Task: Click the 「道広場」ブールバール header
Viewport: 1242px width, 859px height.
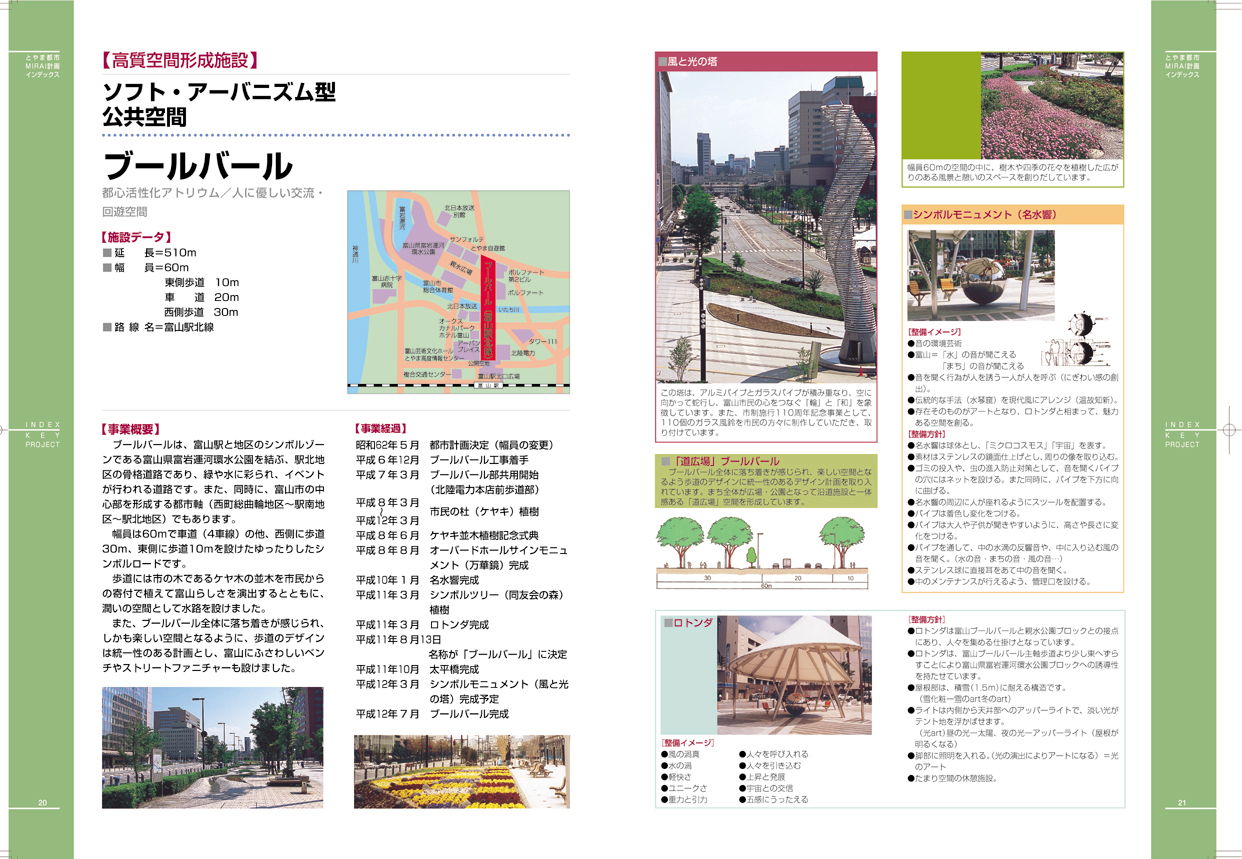Action: tap(722, 462)
